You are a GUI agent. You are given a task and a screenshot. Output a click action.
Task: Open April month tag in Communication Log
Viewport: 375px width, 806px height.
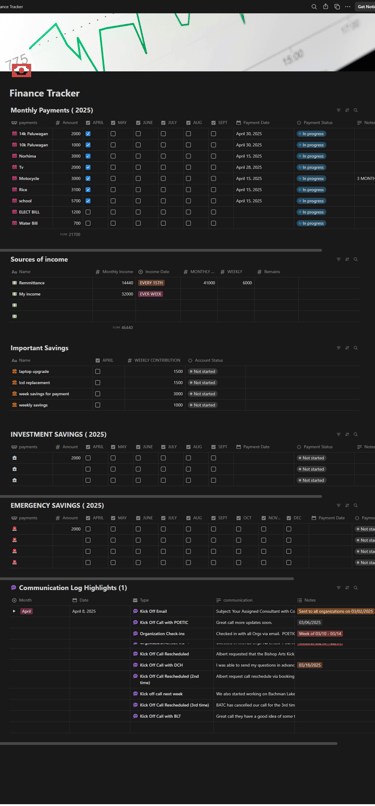coord(27,611)
